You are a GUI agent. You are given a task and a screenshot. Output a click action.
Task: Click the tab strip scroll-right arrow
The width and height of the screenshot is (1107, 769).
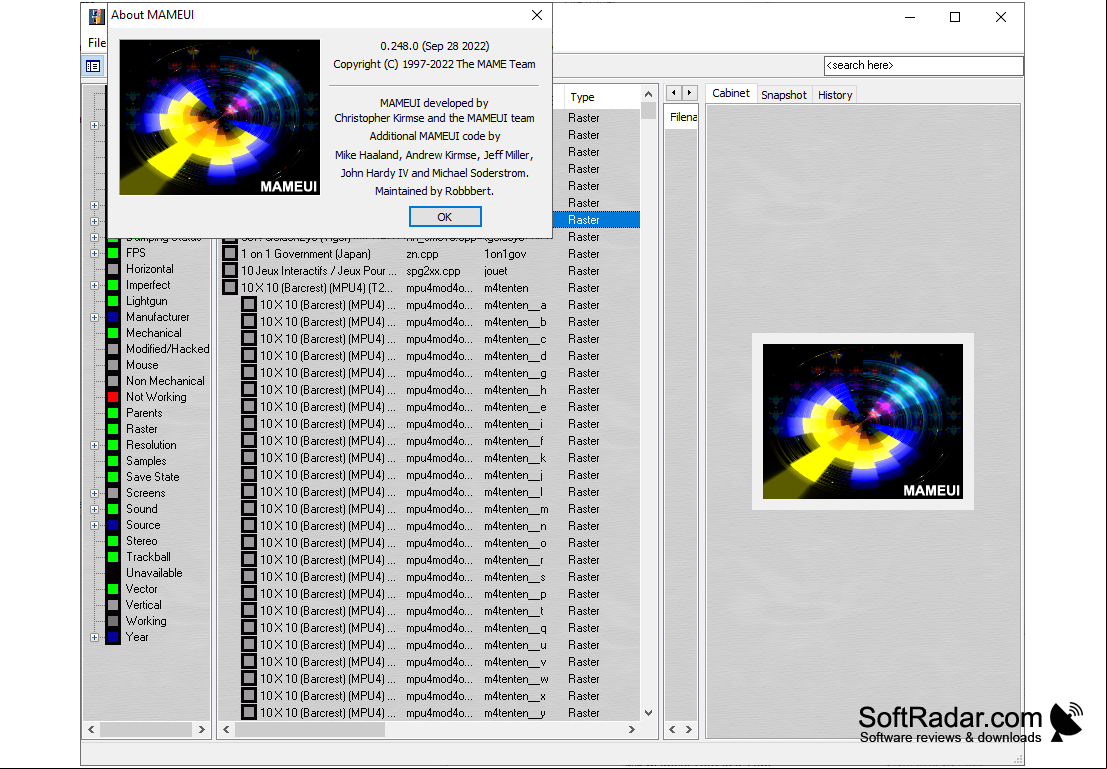[690, 93]
